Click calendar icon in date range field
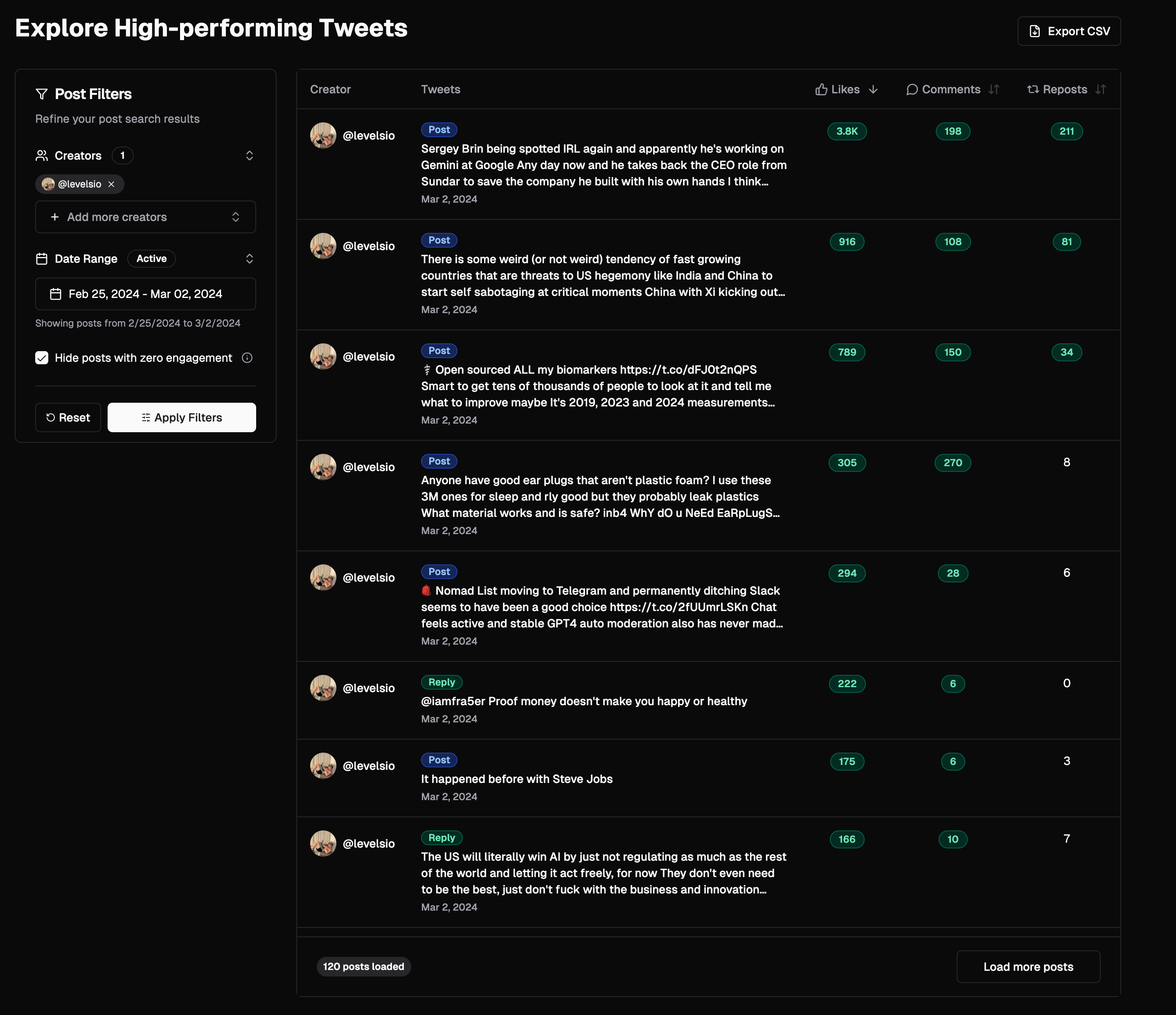Image resolution: width=1176 pixels, height=1015 pixels. [x=56, y=294]
